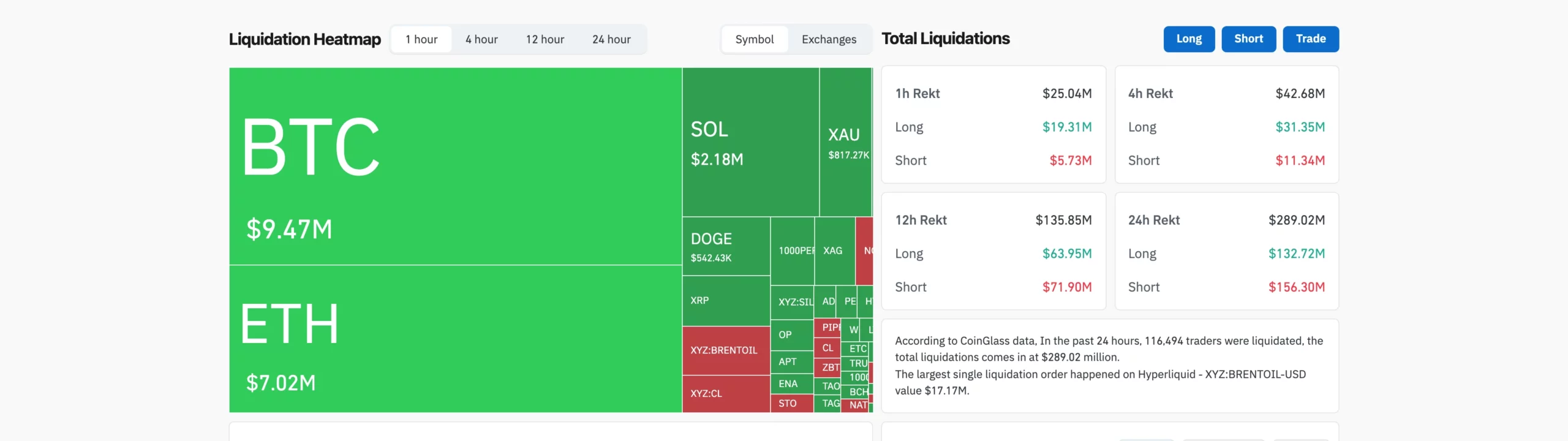
Task: Show the 24 hour heatmap
Action: pyautogui.click(x=611, y=39)
